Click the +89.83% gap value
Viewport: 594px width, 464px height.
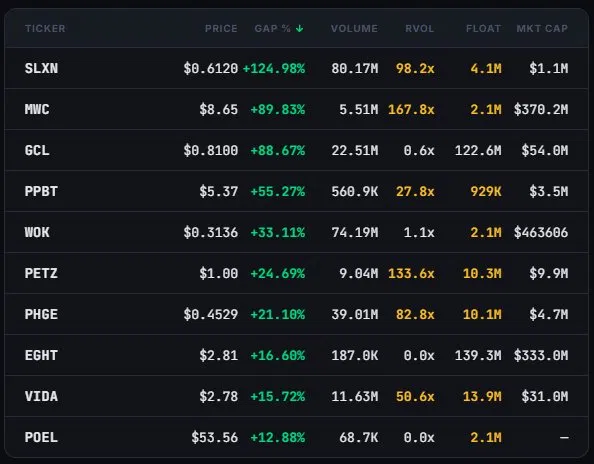point(278,109)
